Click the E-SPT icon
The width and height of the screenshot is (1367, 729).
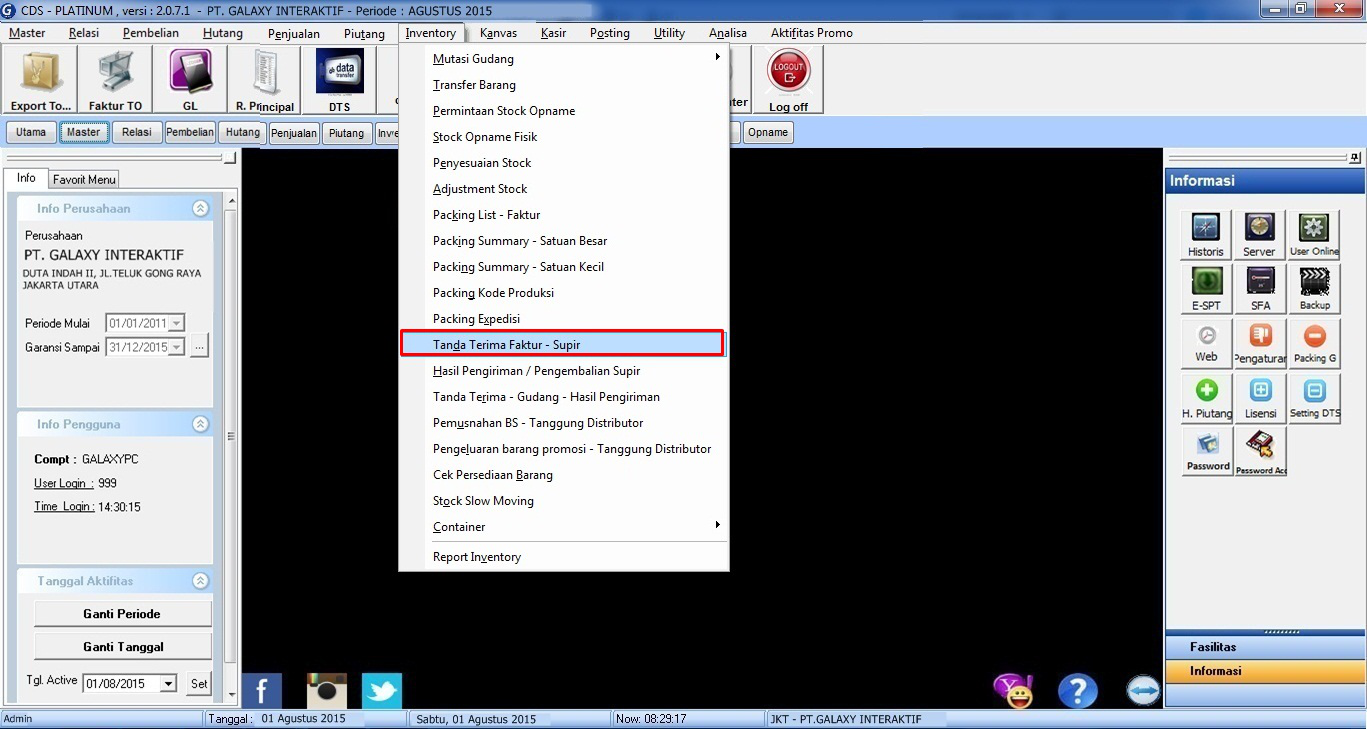(1206, 288)
